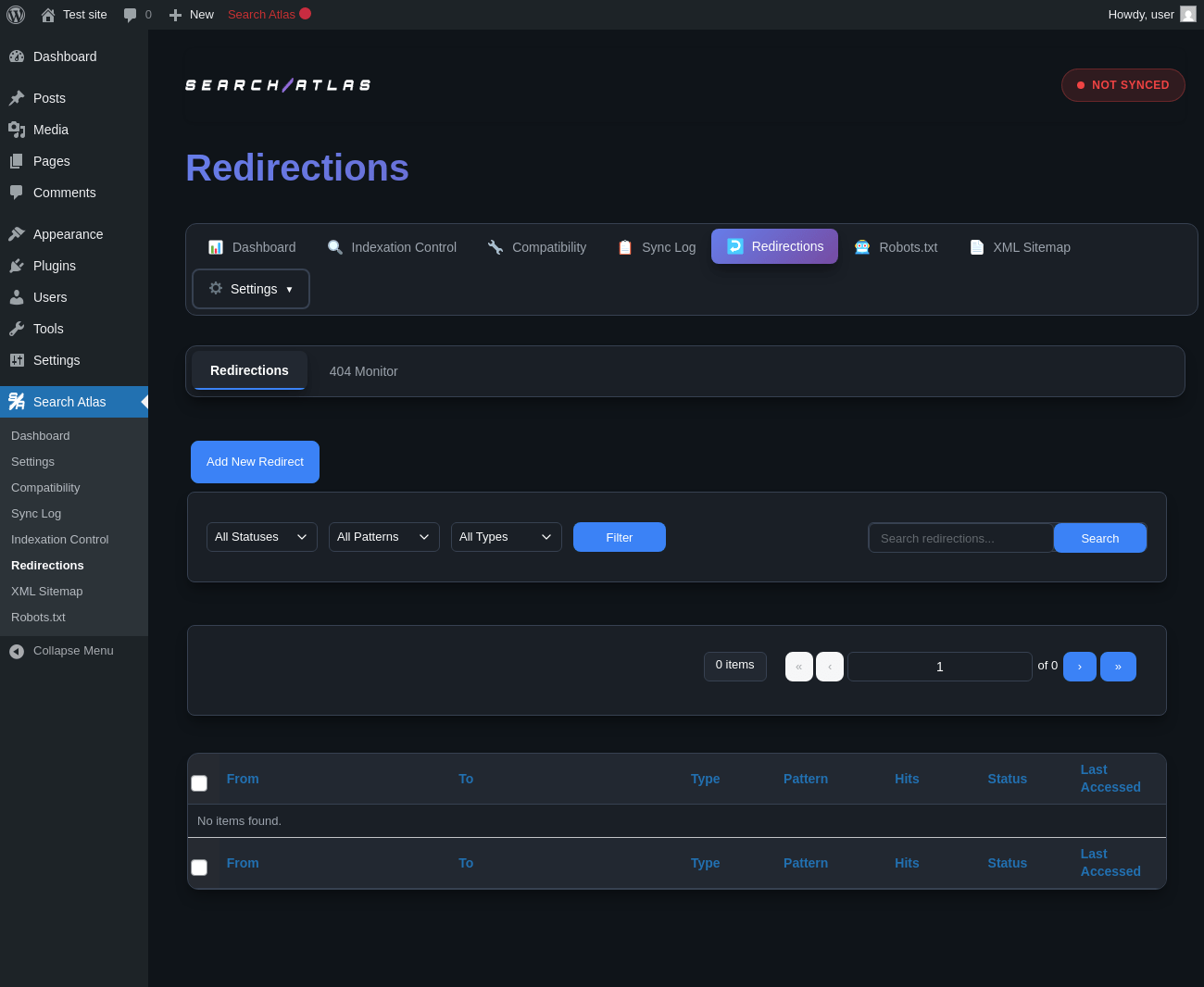Click the NOT SYNCED status badge
This screenshot has height=987, width=1204.
click(1123, 85)
